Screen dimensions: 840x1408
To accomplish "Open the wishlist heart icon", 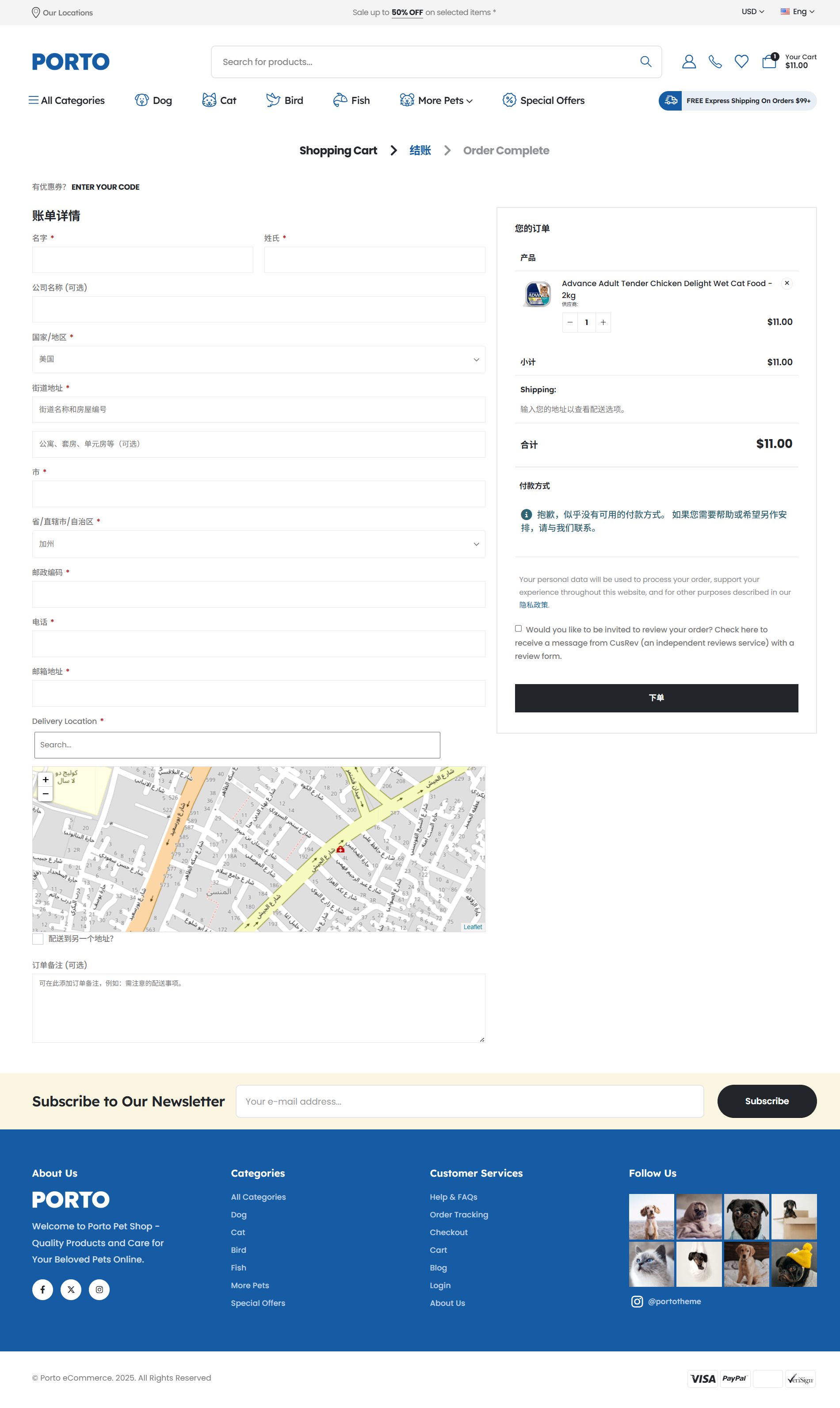I will 741,62.
